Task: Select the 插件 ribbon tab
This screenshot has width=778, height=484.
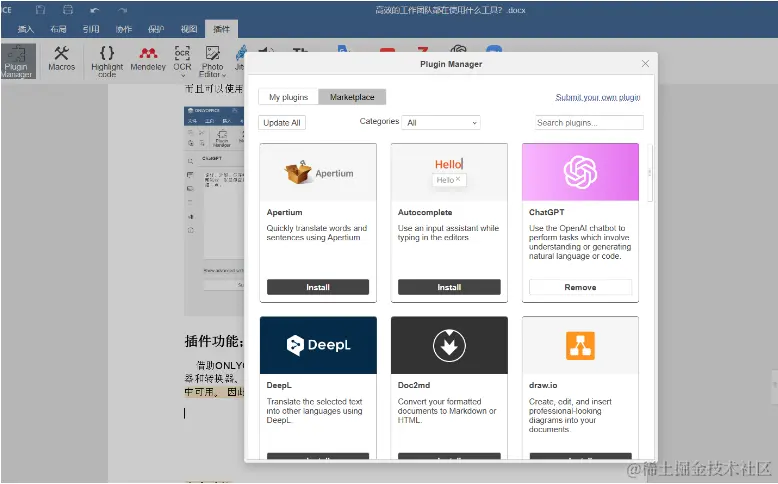Action: point(221,29)
